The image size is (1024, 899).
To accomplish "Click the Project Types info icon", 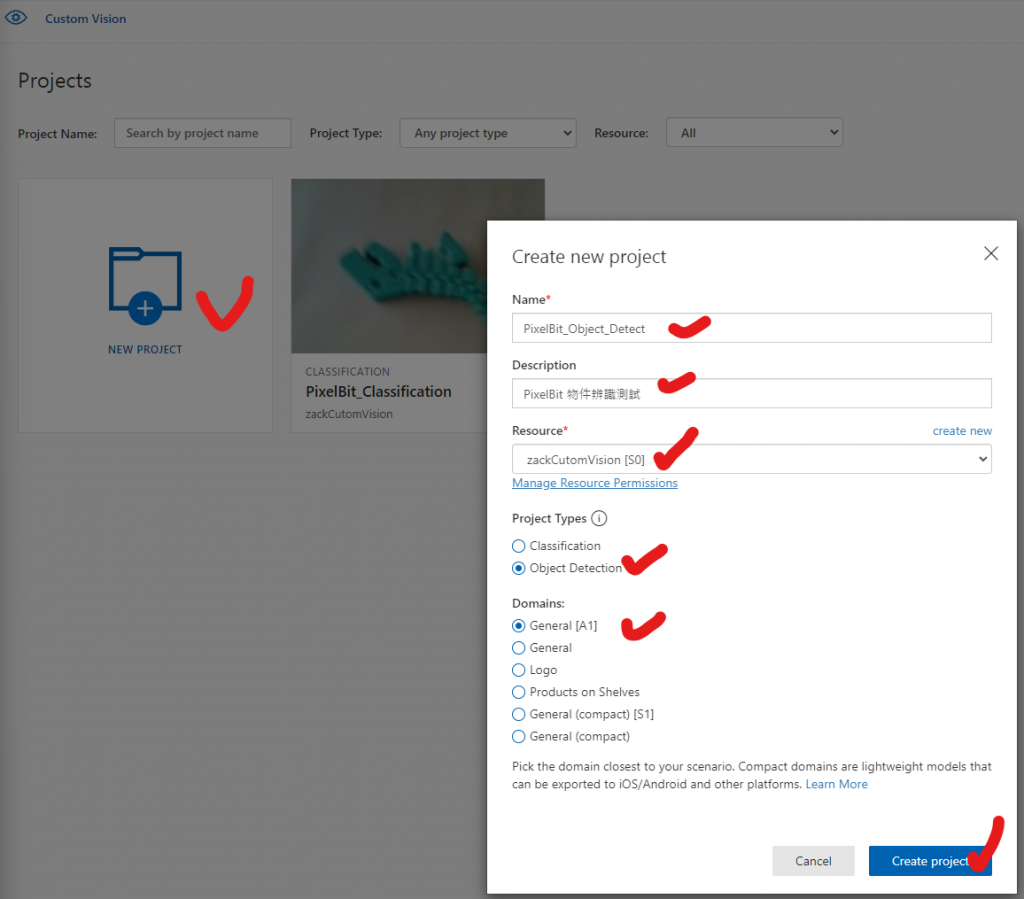I will pos(599,518).
